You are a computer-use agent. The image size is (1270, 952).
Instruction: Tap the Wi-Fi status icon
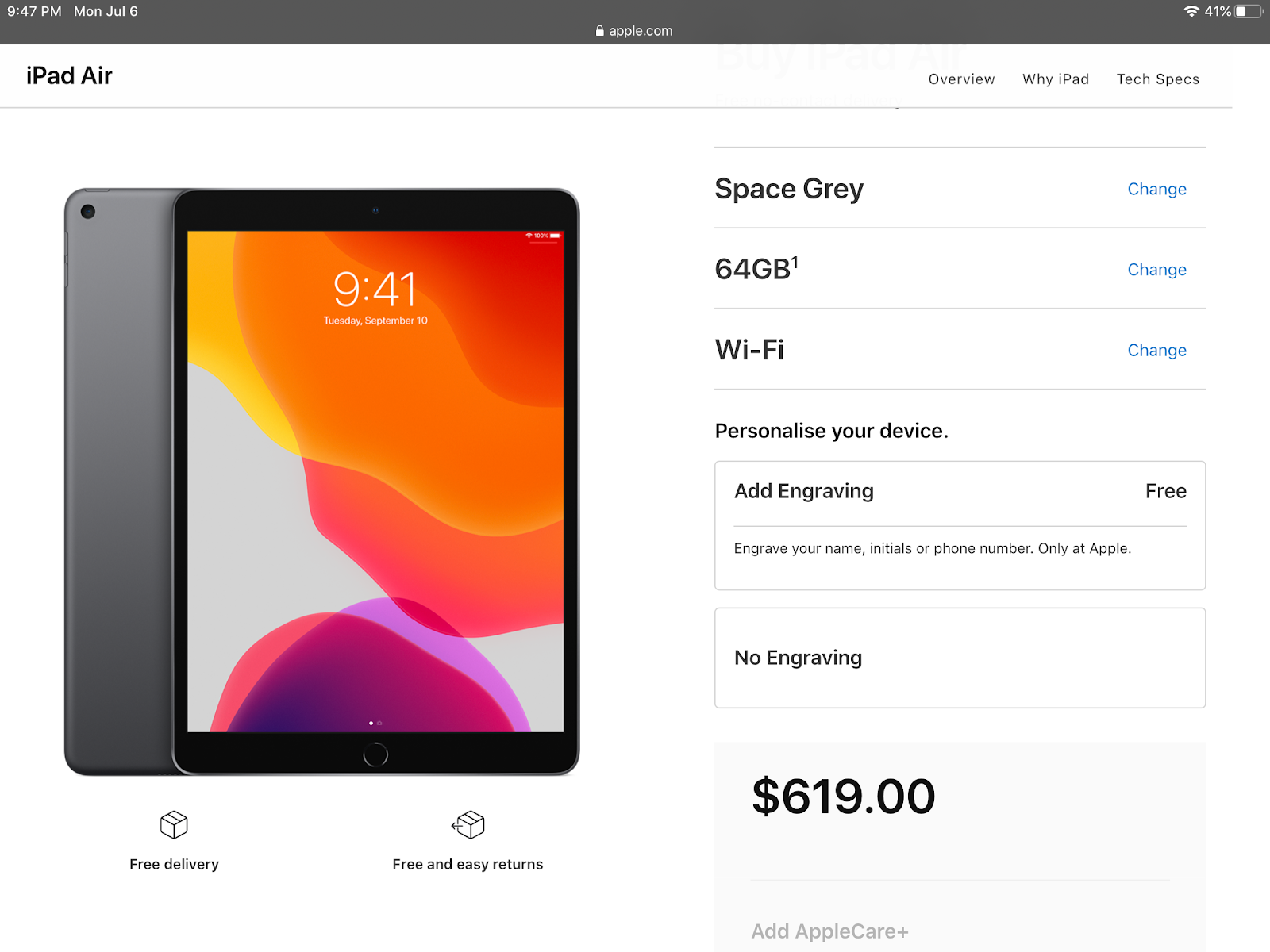pos(1191,11)
